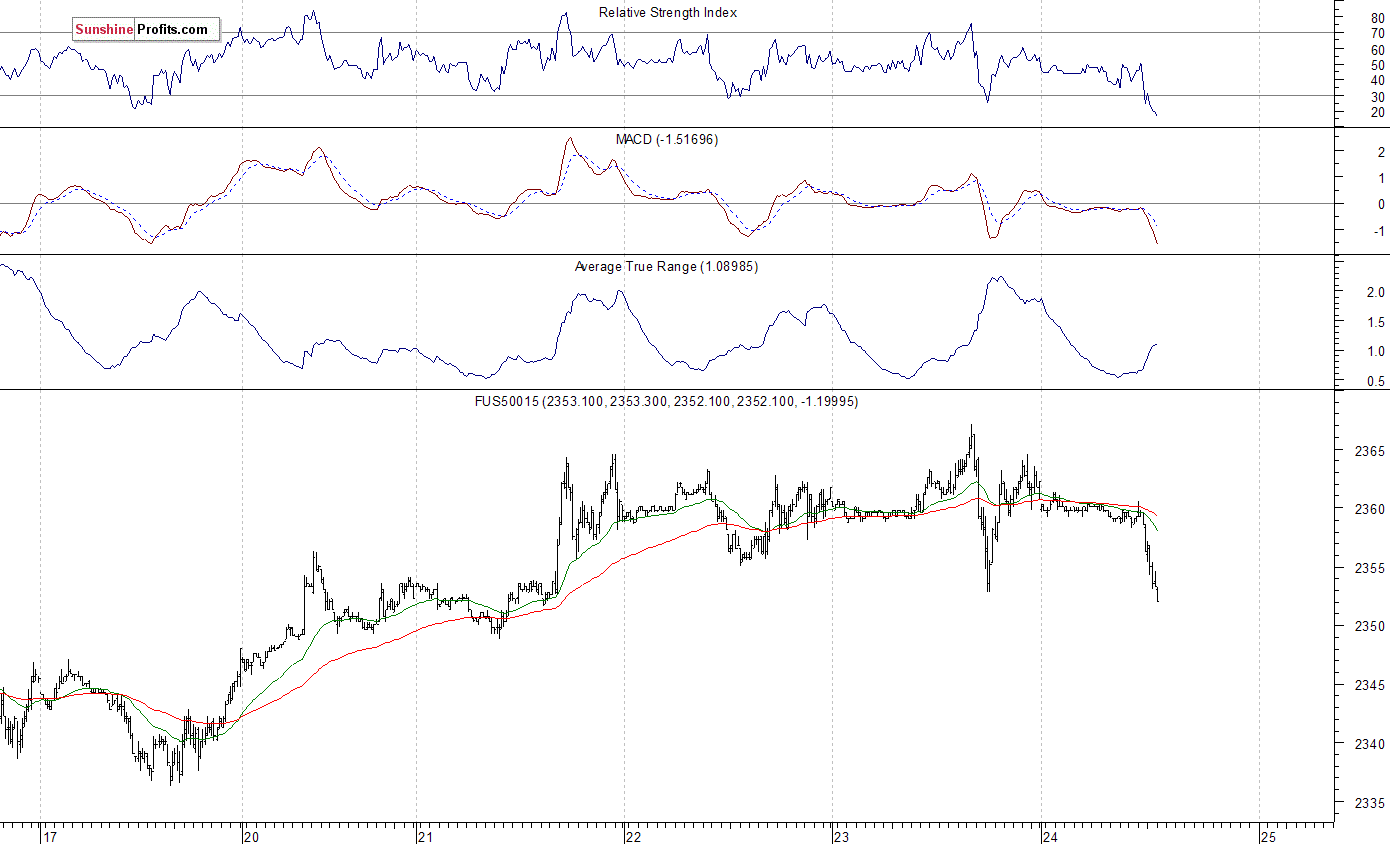Viewport: 1390px width, 844px height.
Task: Click the RSI axis value 20
Action: pyautogui.click(x=1378, y=112)
